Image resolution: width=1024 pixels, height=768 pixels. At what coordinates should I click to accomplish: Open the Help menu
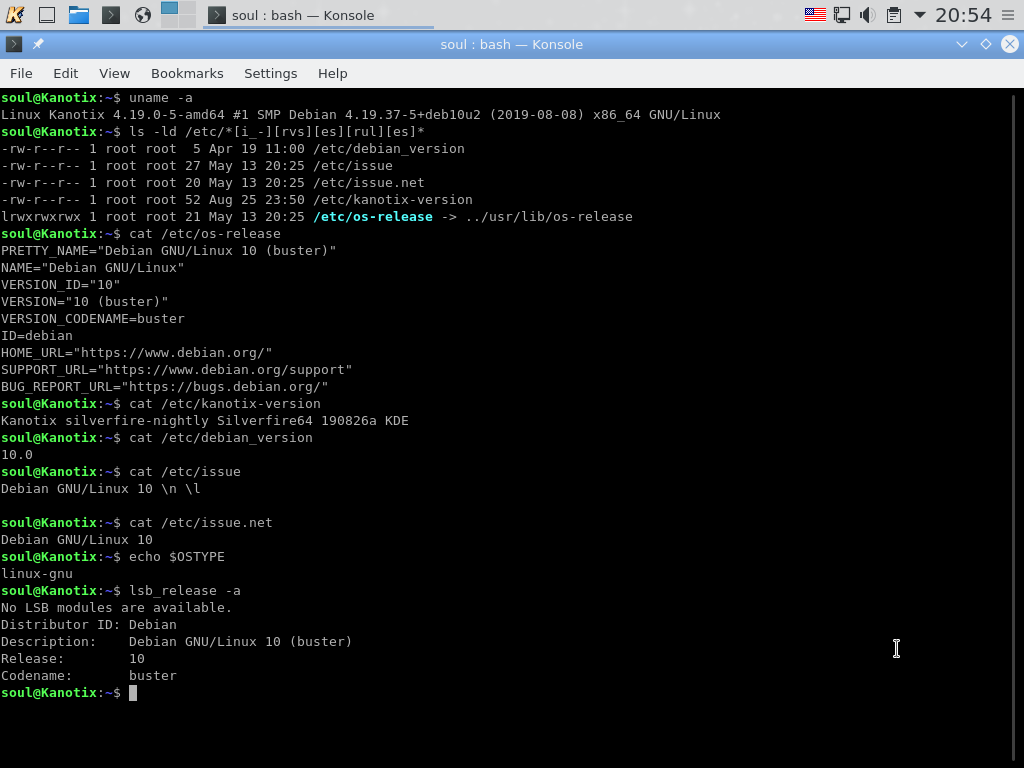click(x=332, y=73)
